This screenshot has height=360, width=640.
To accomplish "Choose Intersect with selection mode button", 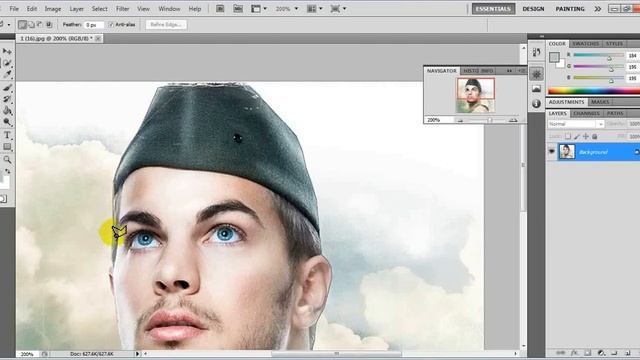I will click(49, 24).
